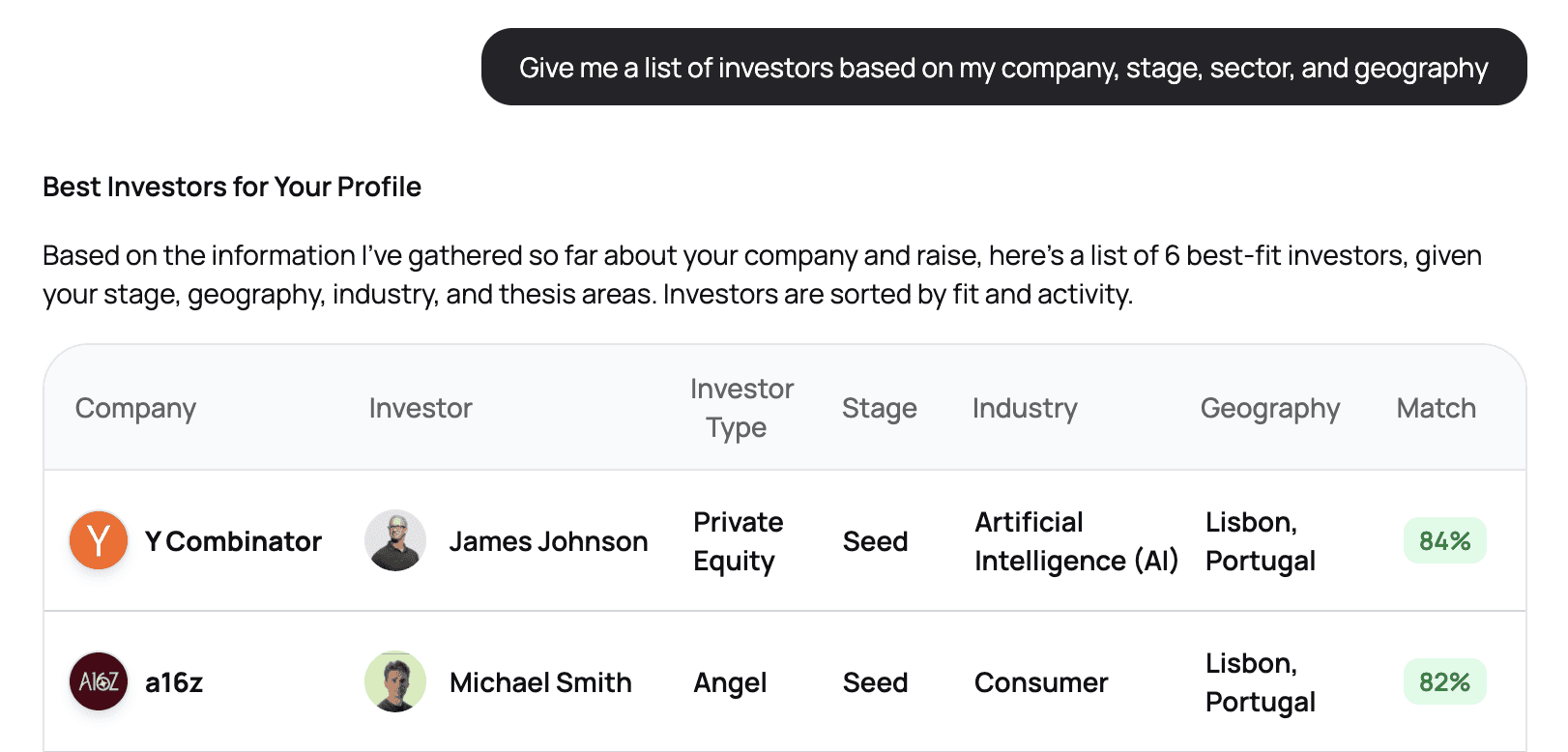1568x752 pixels.
Task: Click the Industry column header
Action: coord(1025,408)
